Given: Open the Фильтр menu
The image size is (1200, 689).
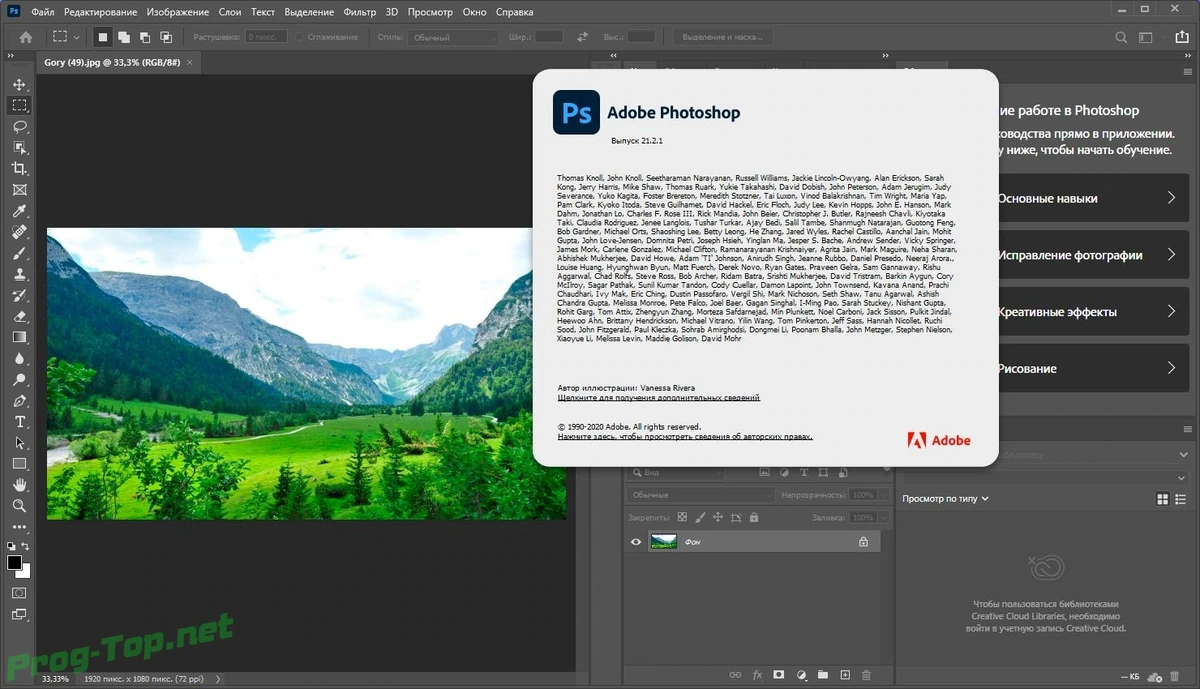Looking at the screenshot, I should 360,12.
